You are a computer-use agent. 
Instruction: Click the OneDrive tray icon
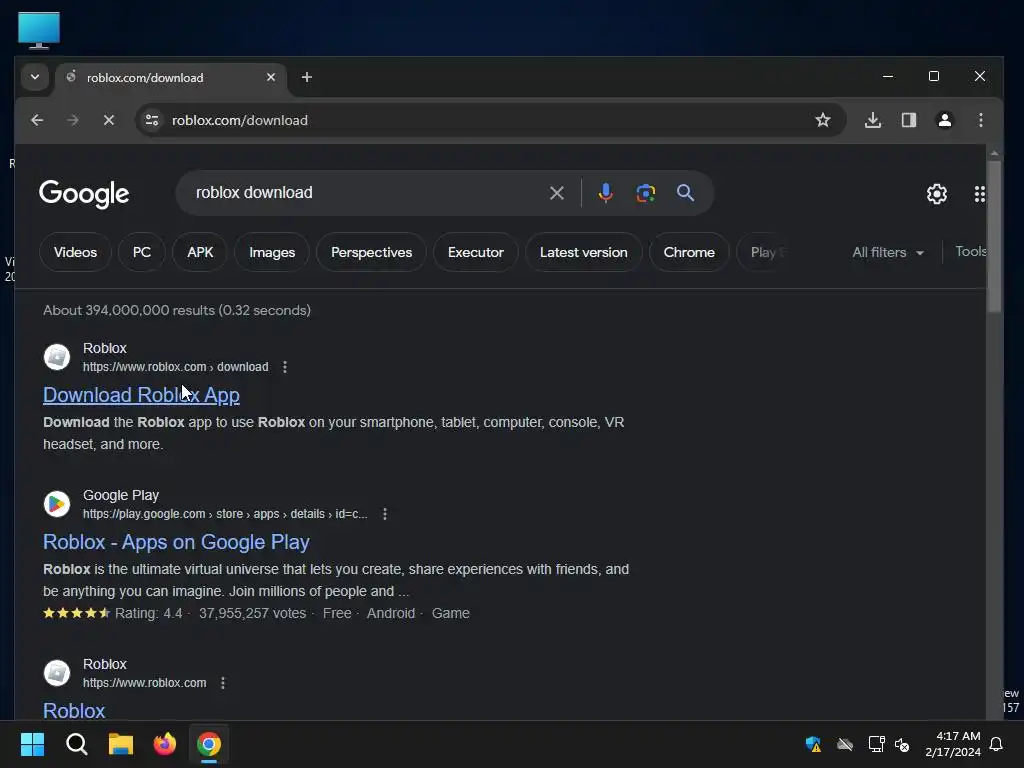click(x=845, y=744)
